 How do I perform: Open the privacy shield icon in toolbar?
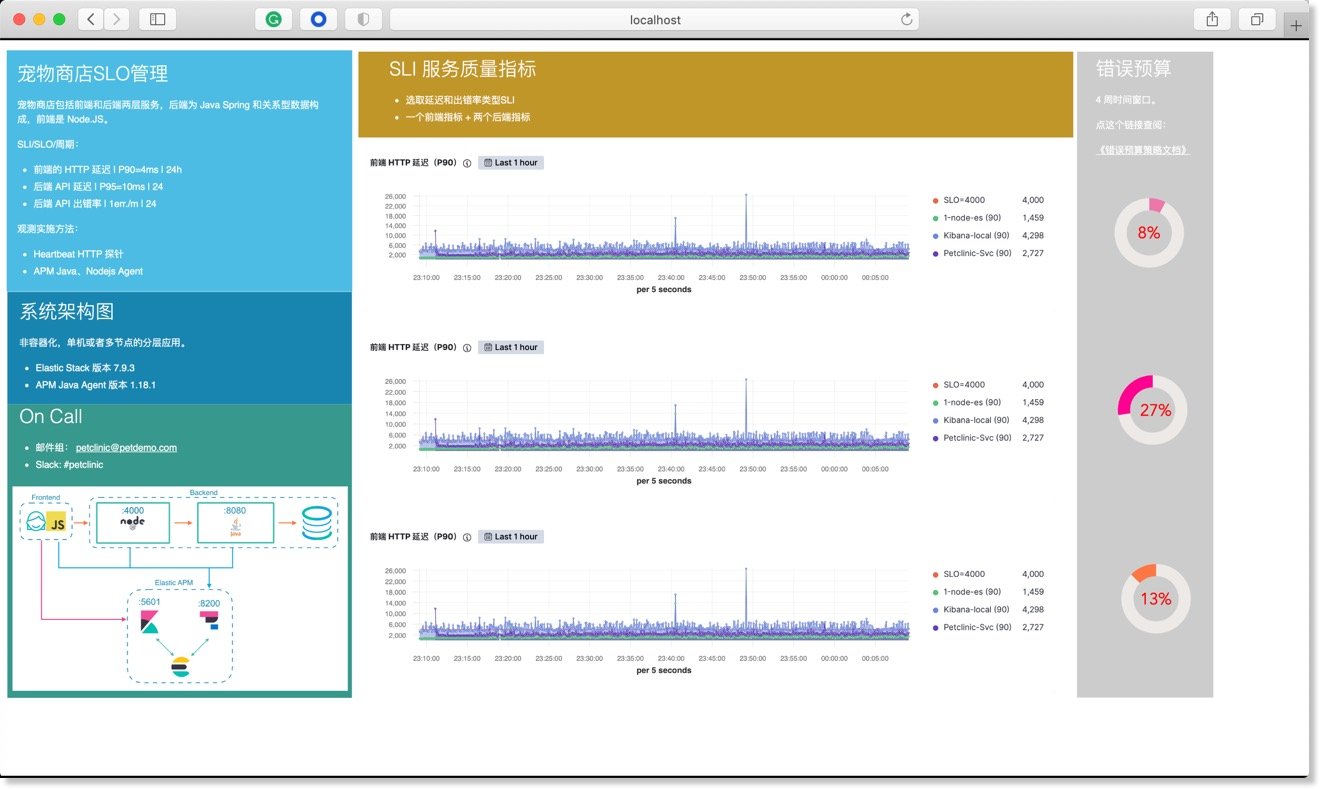363,19
